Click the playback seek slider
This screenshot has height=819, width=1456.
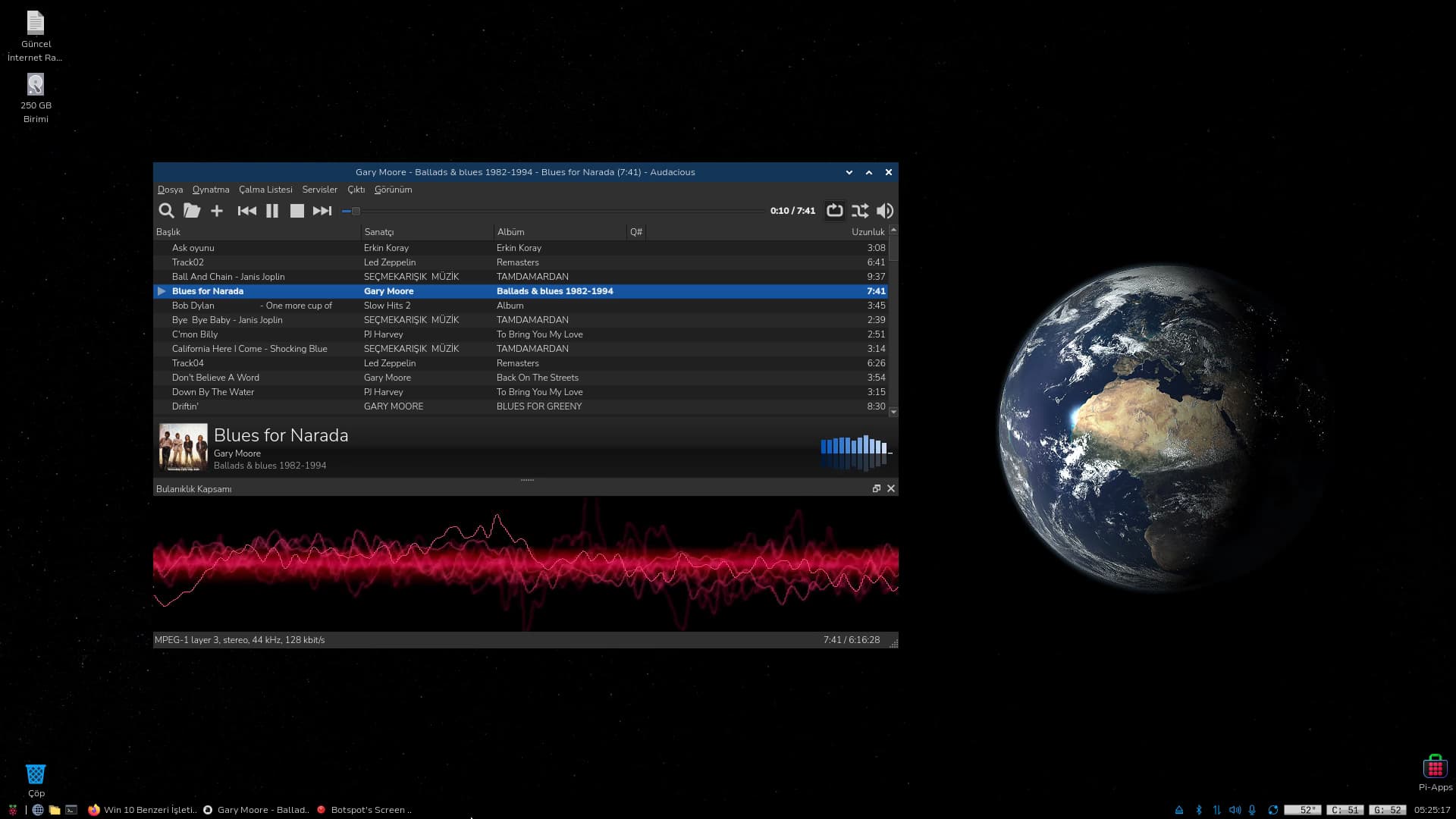pyautogui.click(x=554, y=211)
